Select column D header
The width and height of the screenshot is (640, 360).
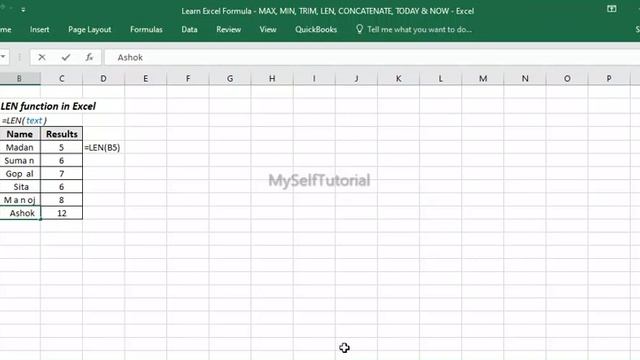pyautogui.click(x=104, y=78)
